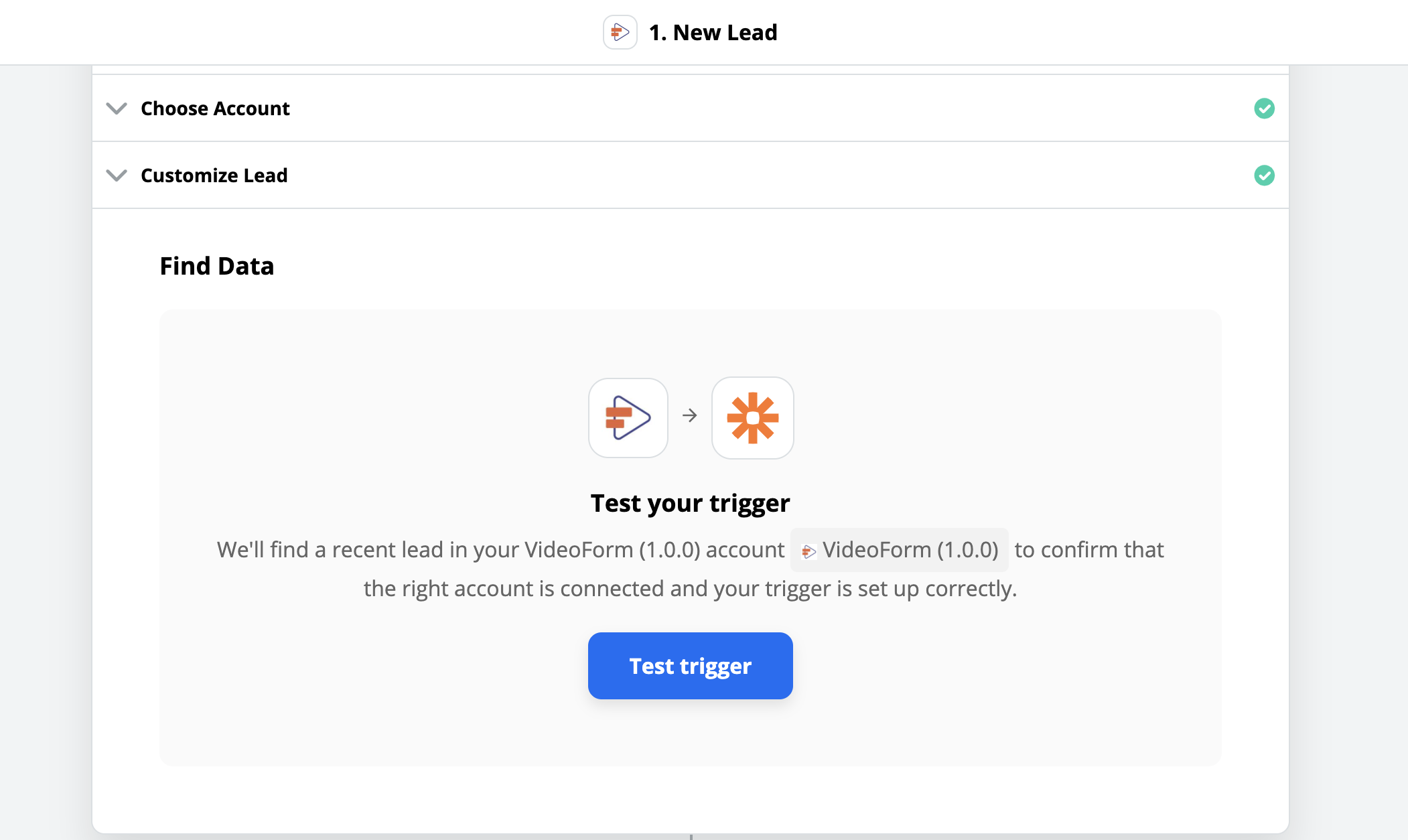Click the green checkmark on Choose Account
The width and height of the screenshot is (1408, 840).
[x=1264, y=109]
